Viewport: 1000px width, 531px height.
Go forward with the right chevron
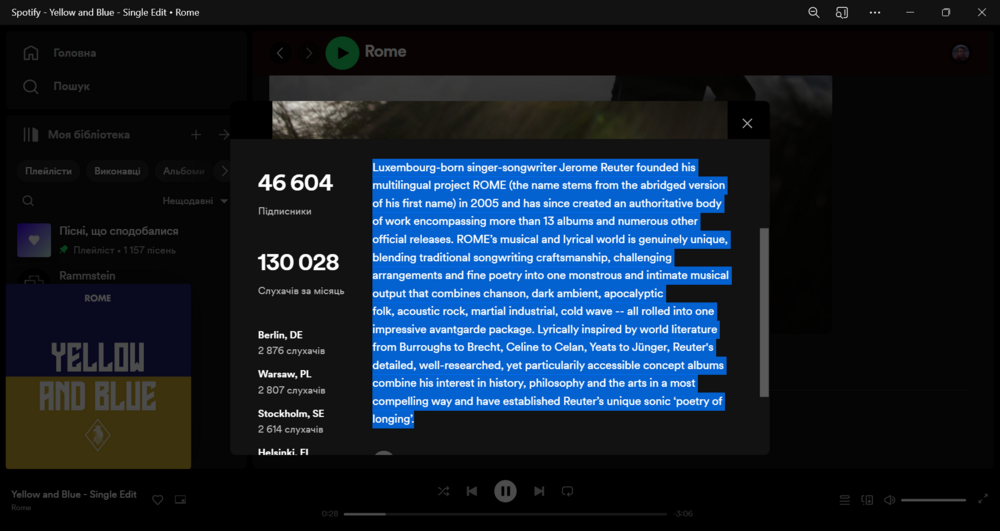point(309,53)
